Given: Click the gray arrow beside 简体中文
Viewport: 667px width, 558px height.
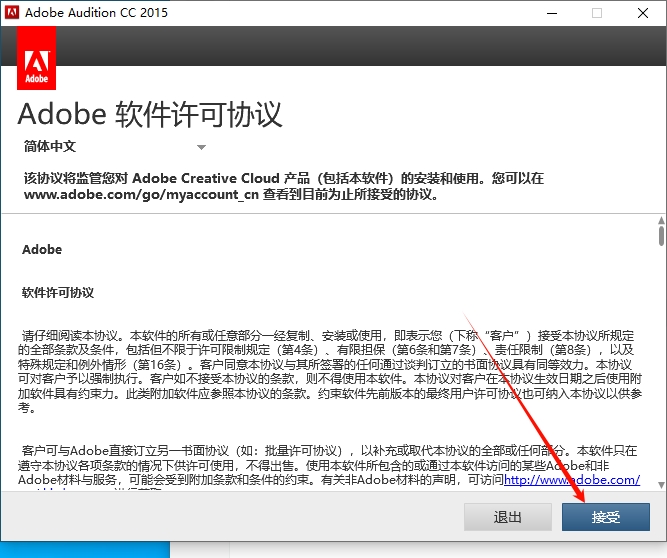Looking at the screenshot, I should pos(201,147).
